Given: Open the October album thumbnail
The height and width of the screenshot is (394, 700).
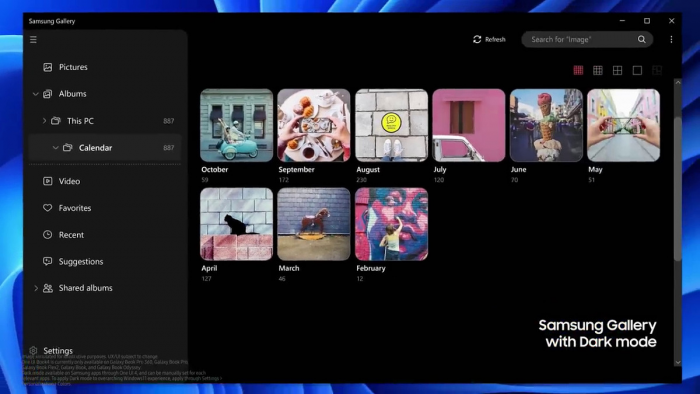Looking at the screenshot, I should pyautogui.click(x=237, y=125).
